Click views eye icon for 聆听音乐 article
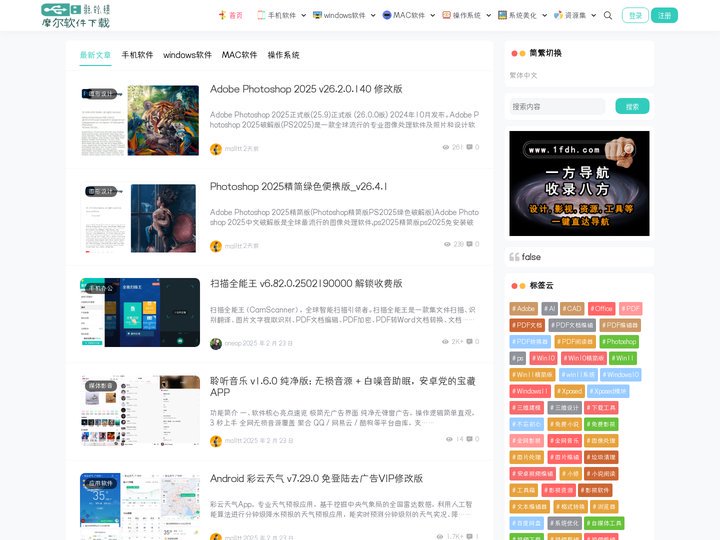This screenshot has height=540, width=720. click(449, 439)
